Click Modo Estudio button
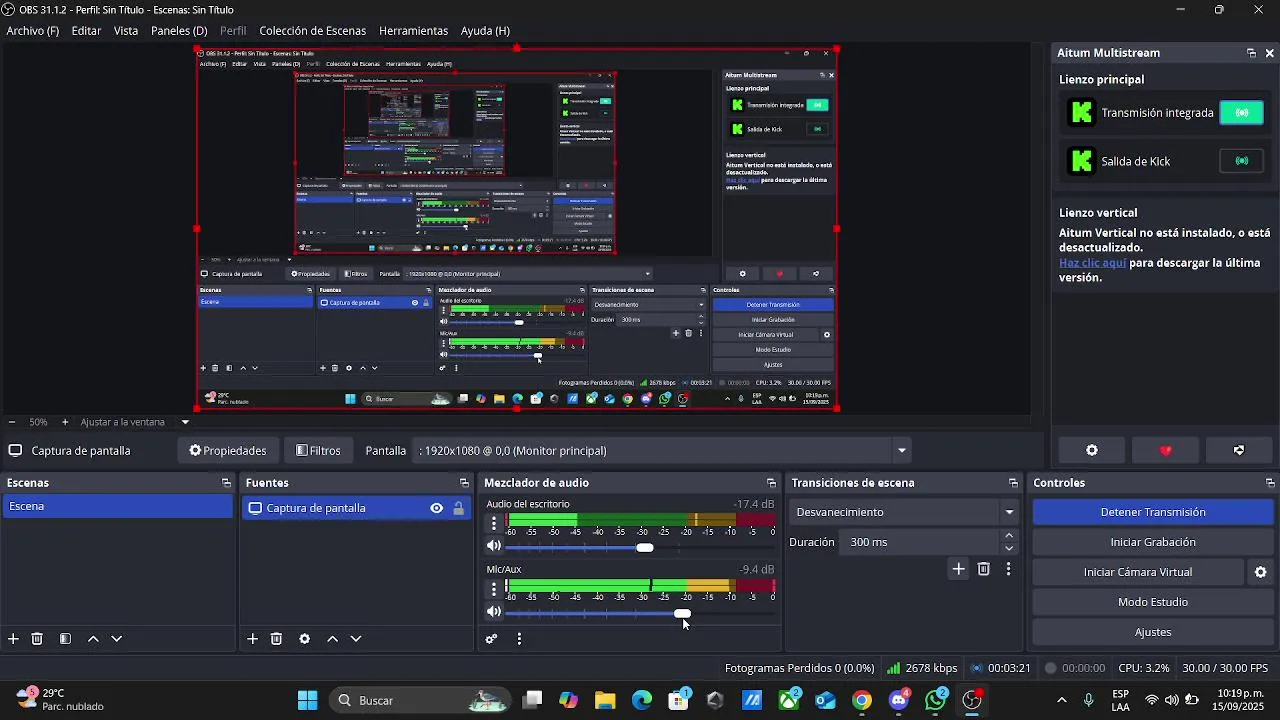Screen dimensions: 1280x720 coord(1153,602)
